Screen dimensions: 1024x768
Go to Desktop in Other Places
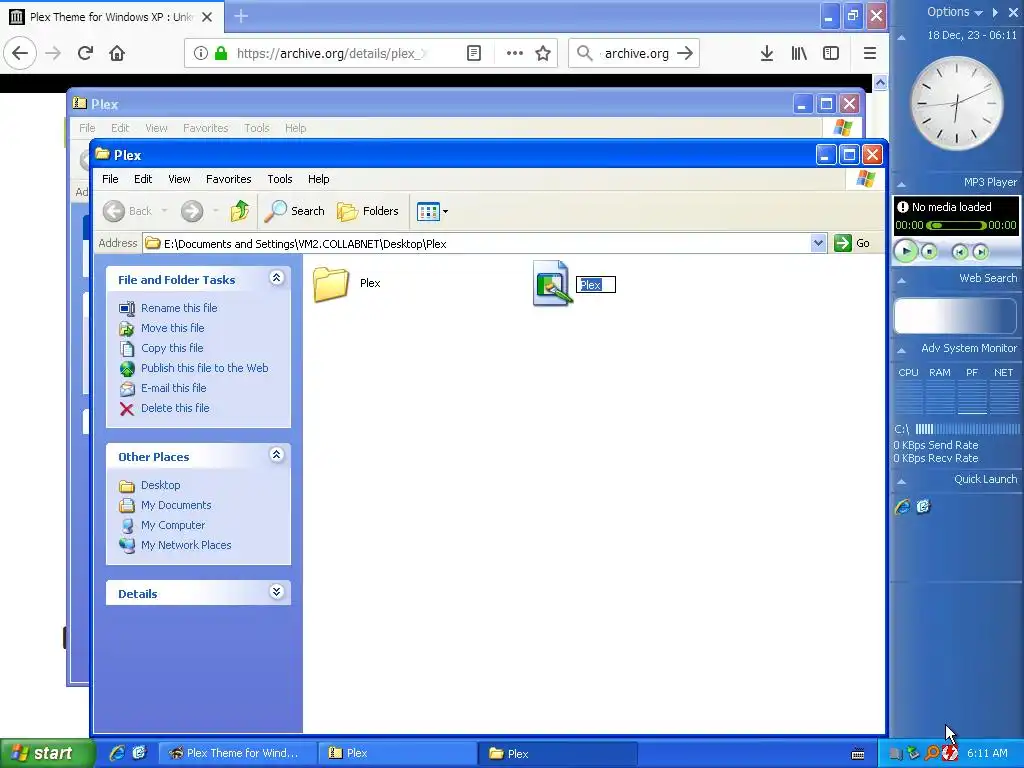(x=161, y=485)
